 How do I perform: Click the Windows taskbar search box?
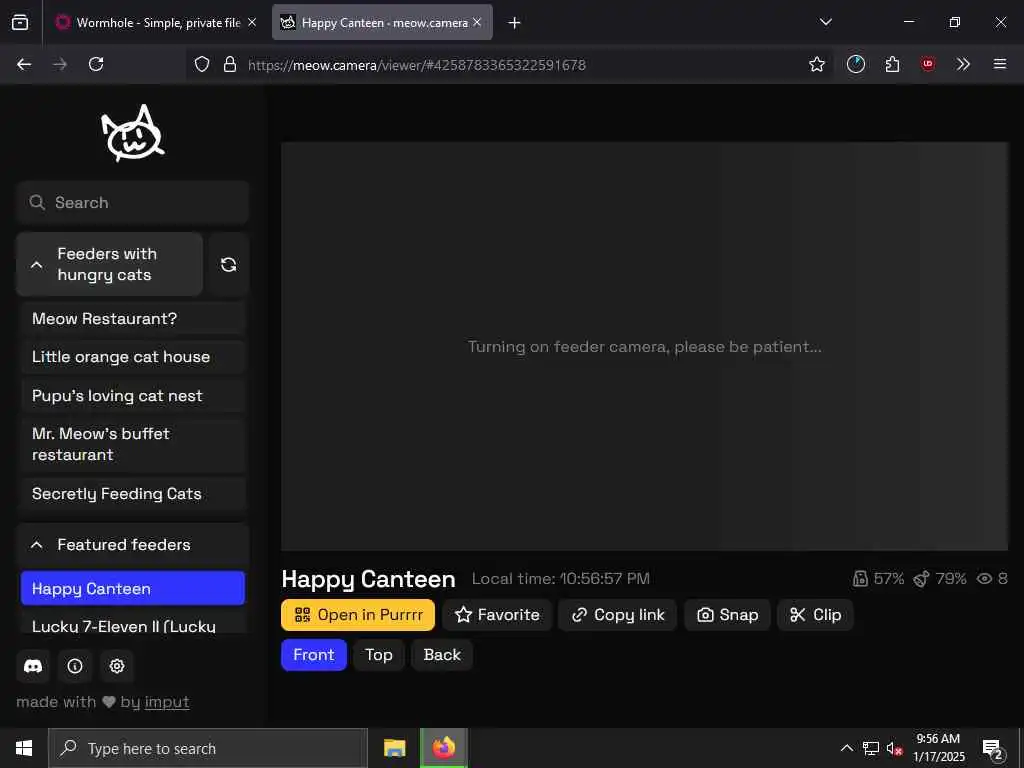coord(208,748)
